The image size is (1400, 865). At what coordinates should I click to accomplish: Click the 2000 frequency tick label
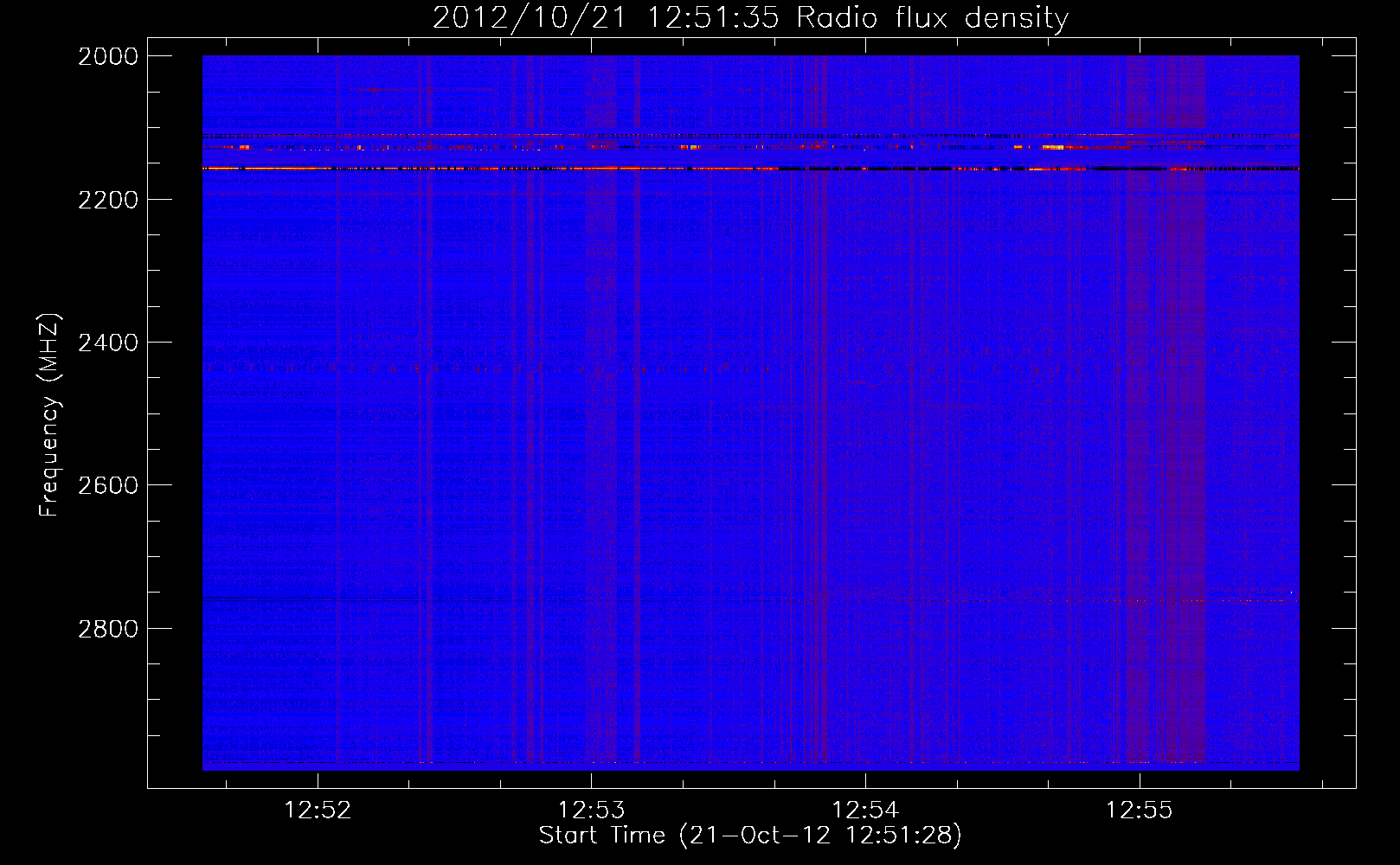point(108,56)
